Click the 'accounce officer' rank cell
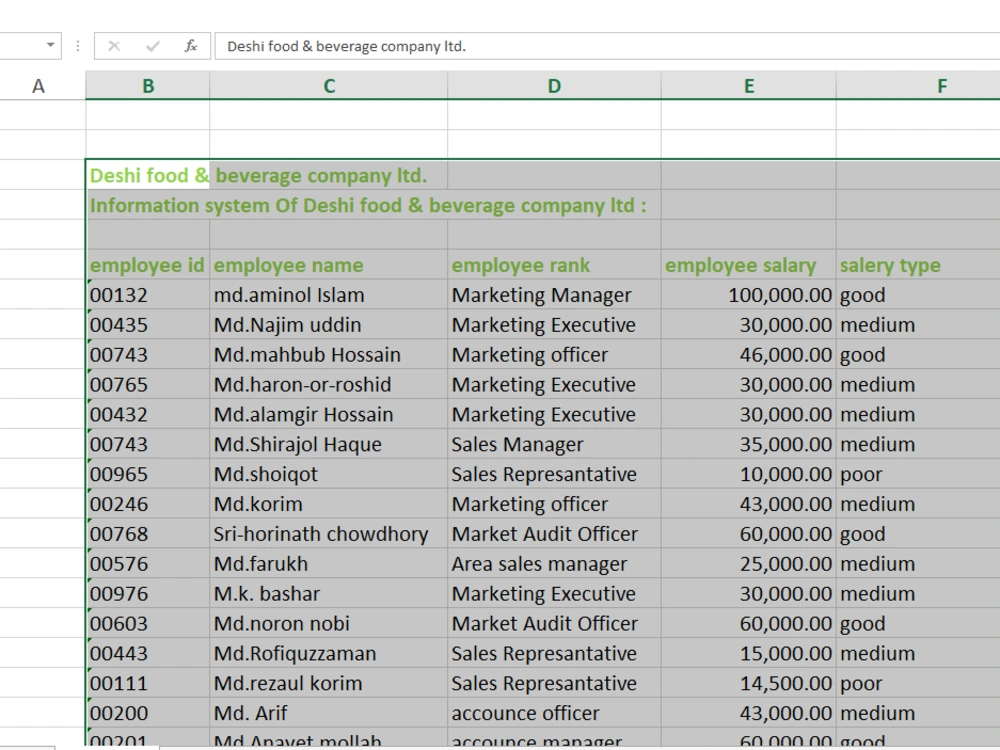Viewport: 1000px width, 750px height. (555, 713)
